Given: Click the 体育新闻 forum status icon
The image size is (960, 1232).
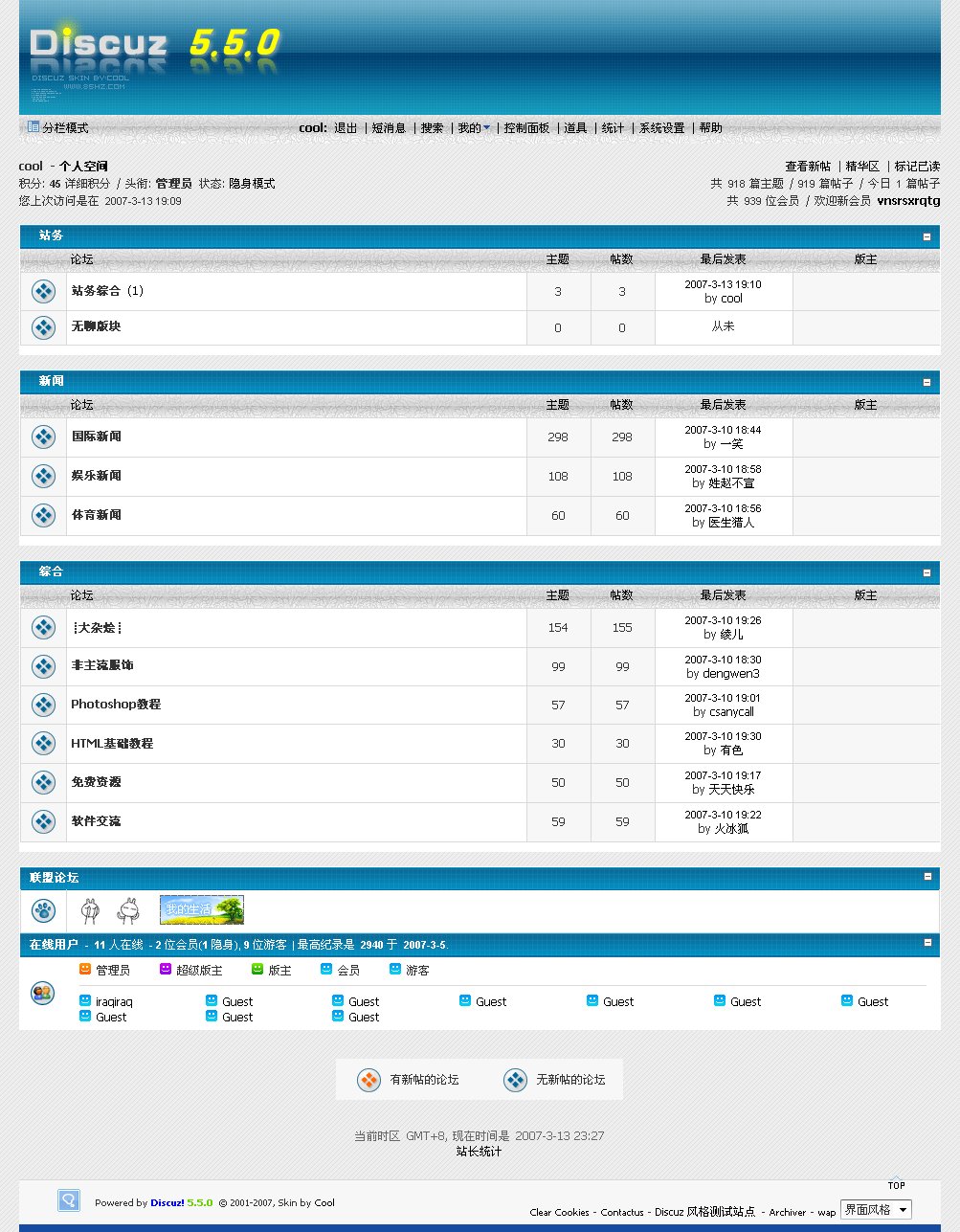Looking at the screenshot, I should click(x=43, y=515).
